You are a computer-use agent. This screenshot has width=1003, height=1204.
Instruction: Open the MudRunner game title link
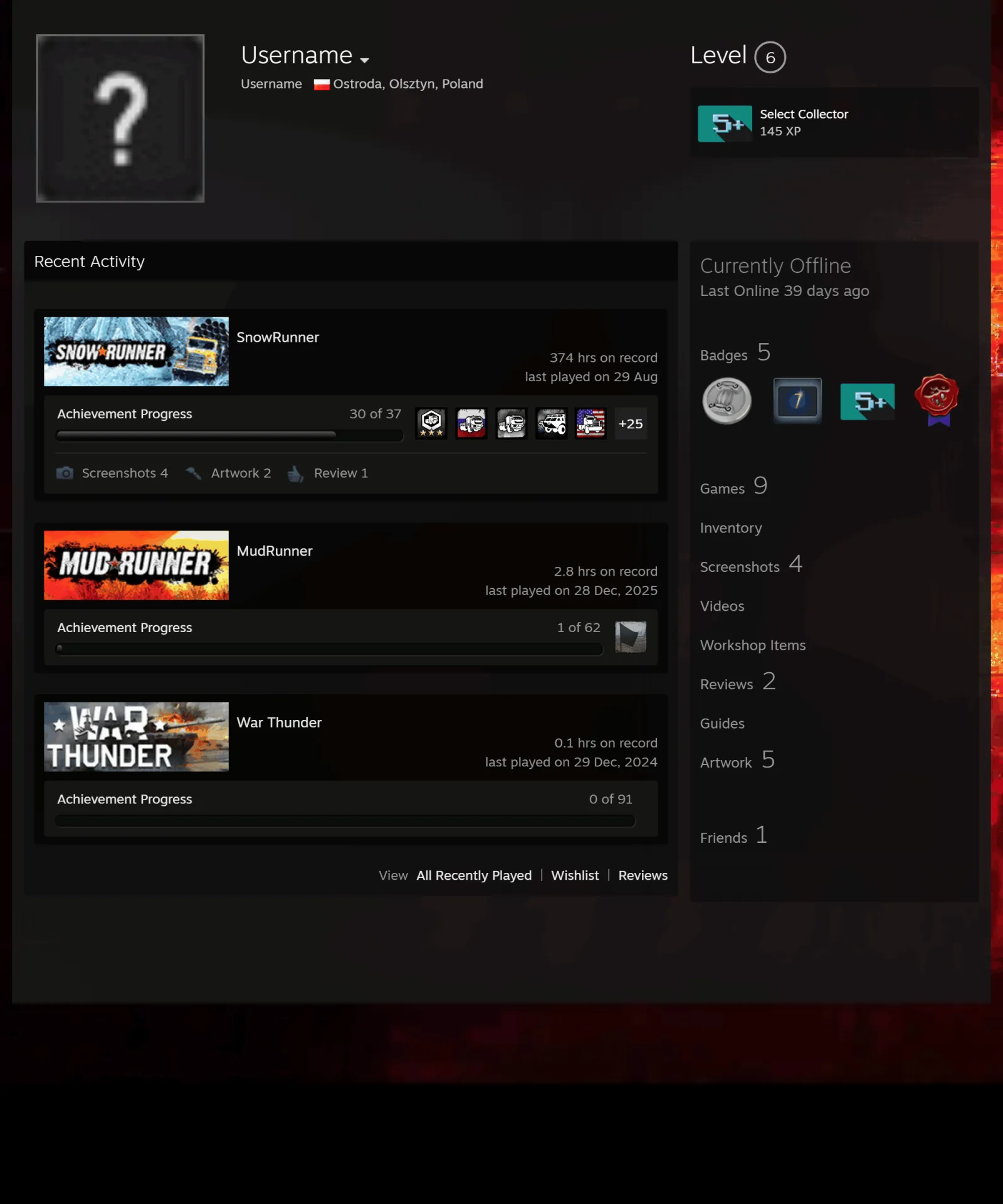(275, 551)
